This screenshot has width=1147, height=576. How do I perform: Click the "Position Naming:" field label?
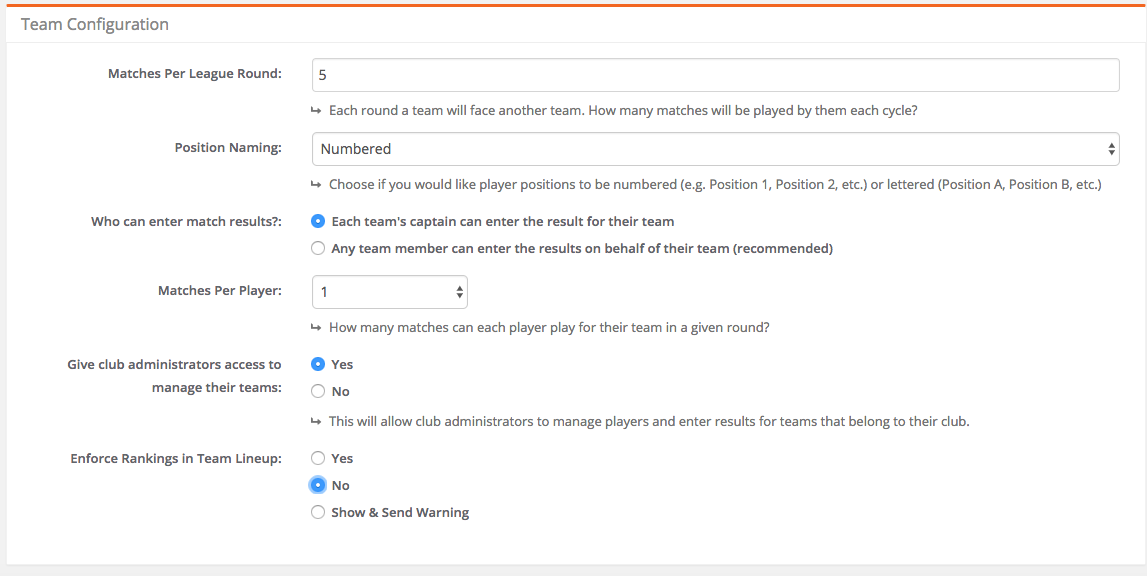228,147
